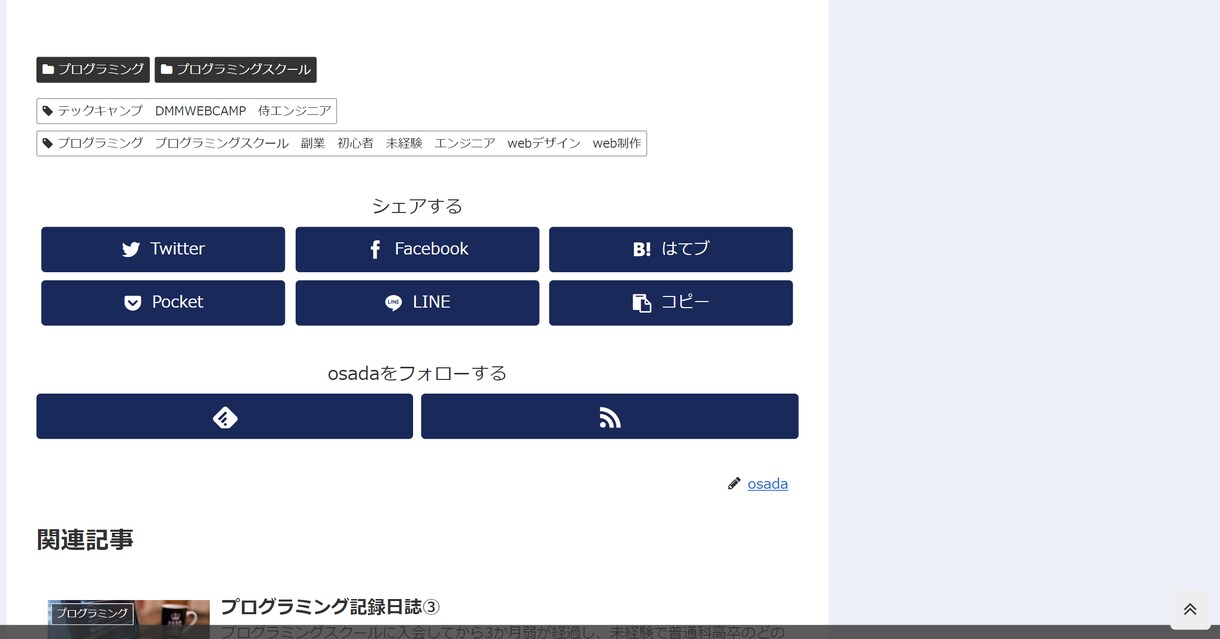Subscribe via the RSS feed button
The image size is (1220, 639).
(x=610, y=416)
